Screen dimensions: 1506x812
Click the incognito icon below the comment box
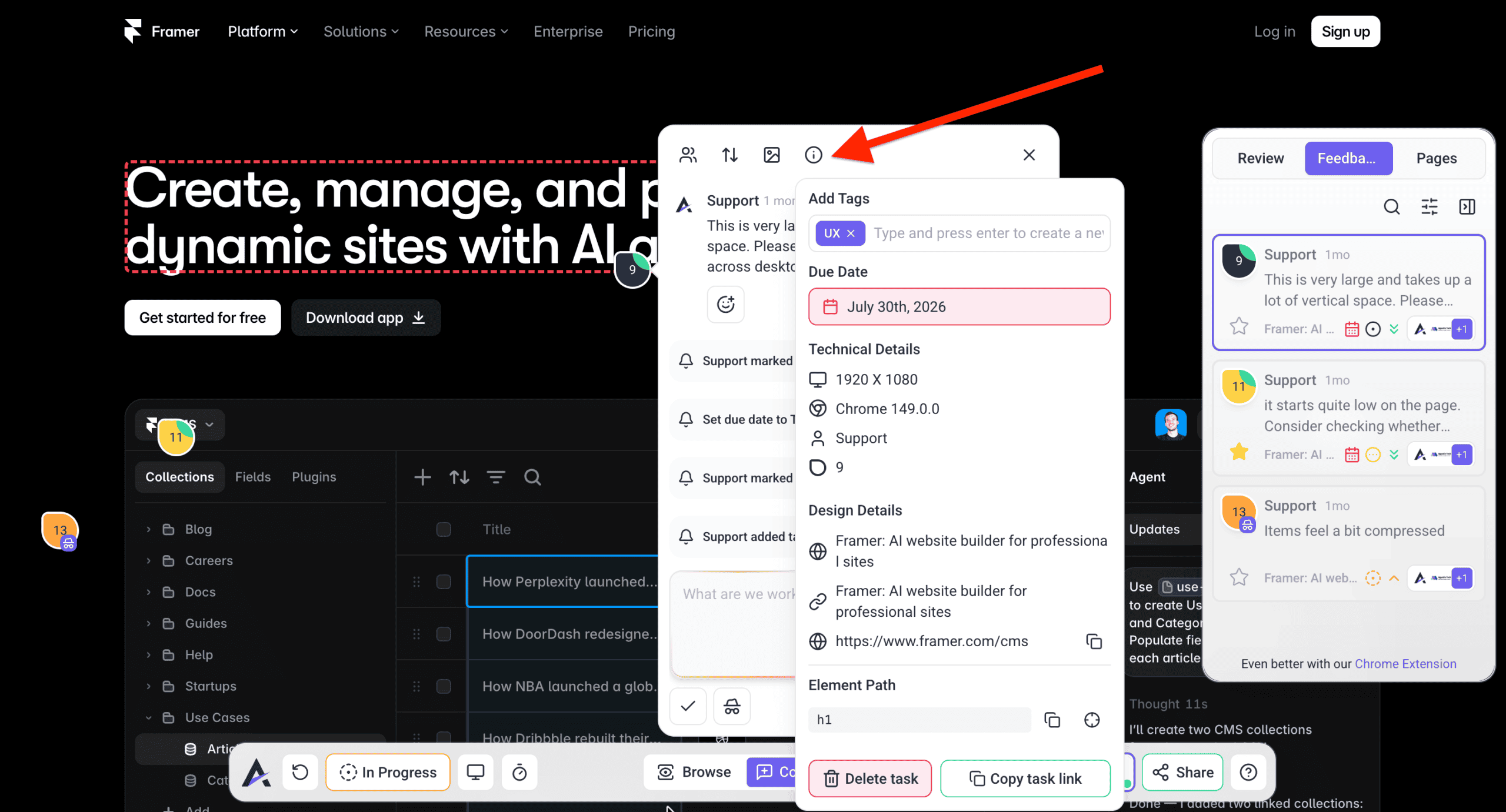732,706
